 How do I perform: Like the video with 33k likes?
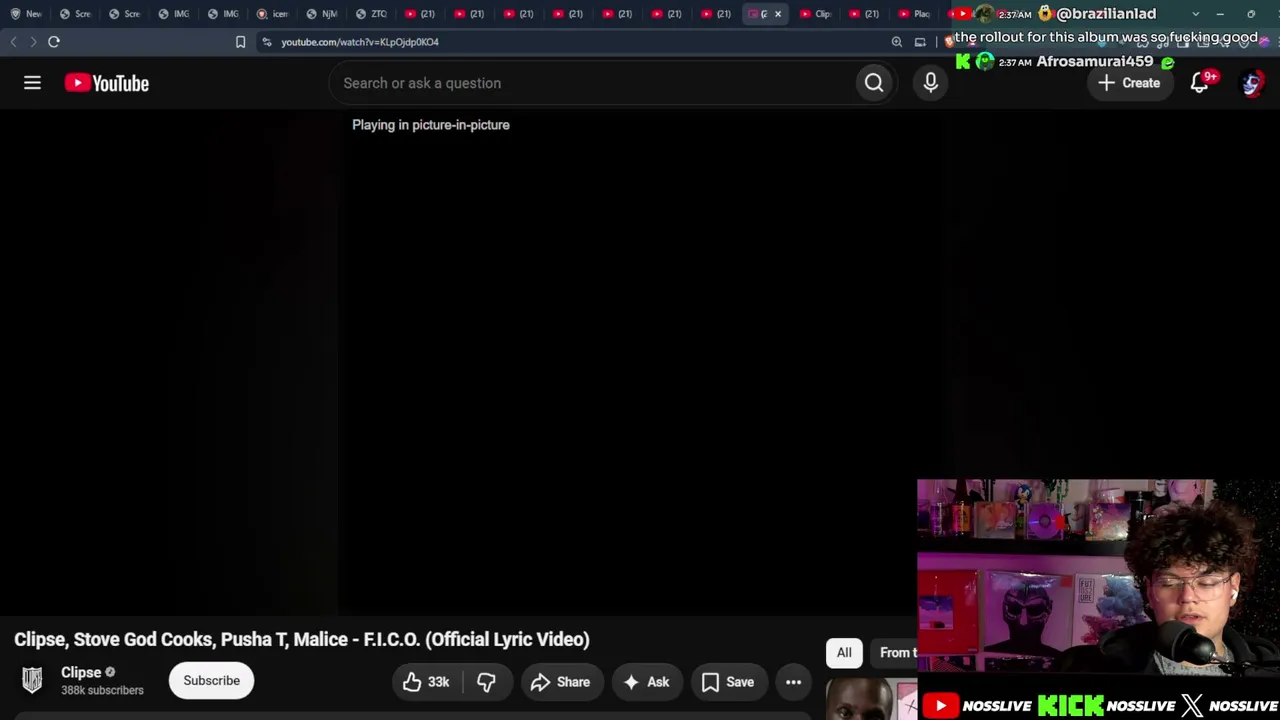pos(426,682)
